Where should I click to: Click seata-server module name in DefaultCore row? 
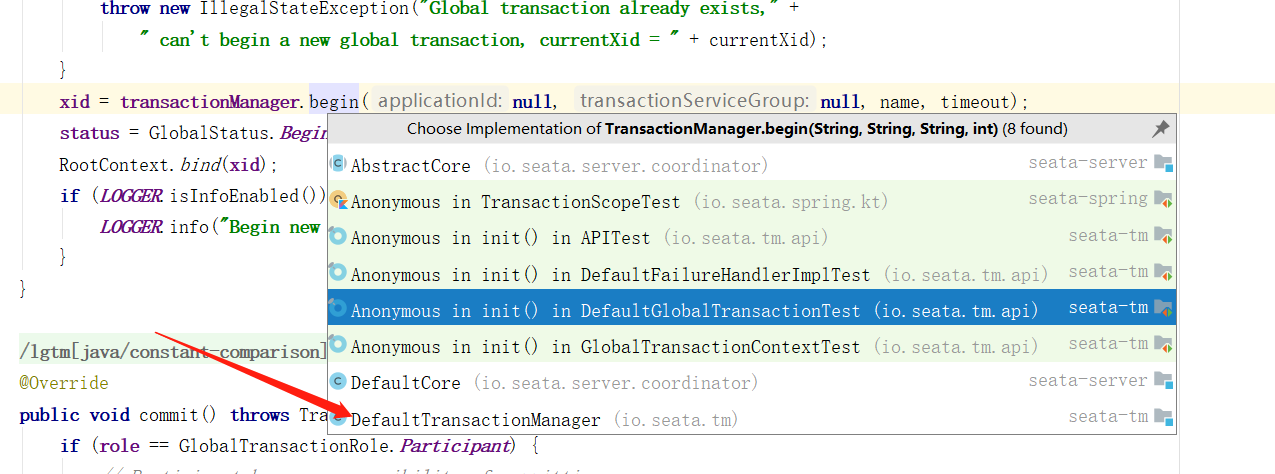(x=1088, y=380)
